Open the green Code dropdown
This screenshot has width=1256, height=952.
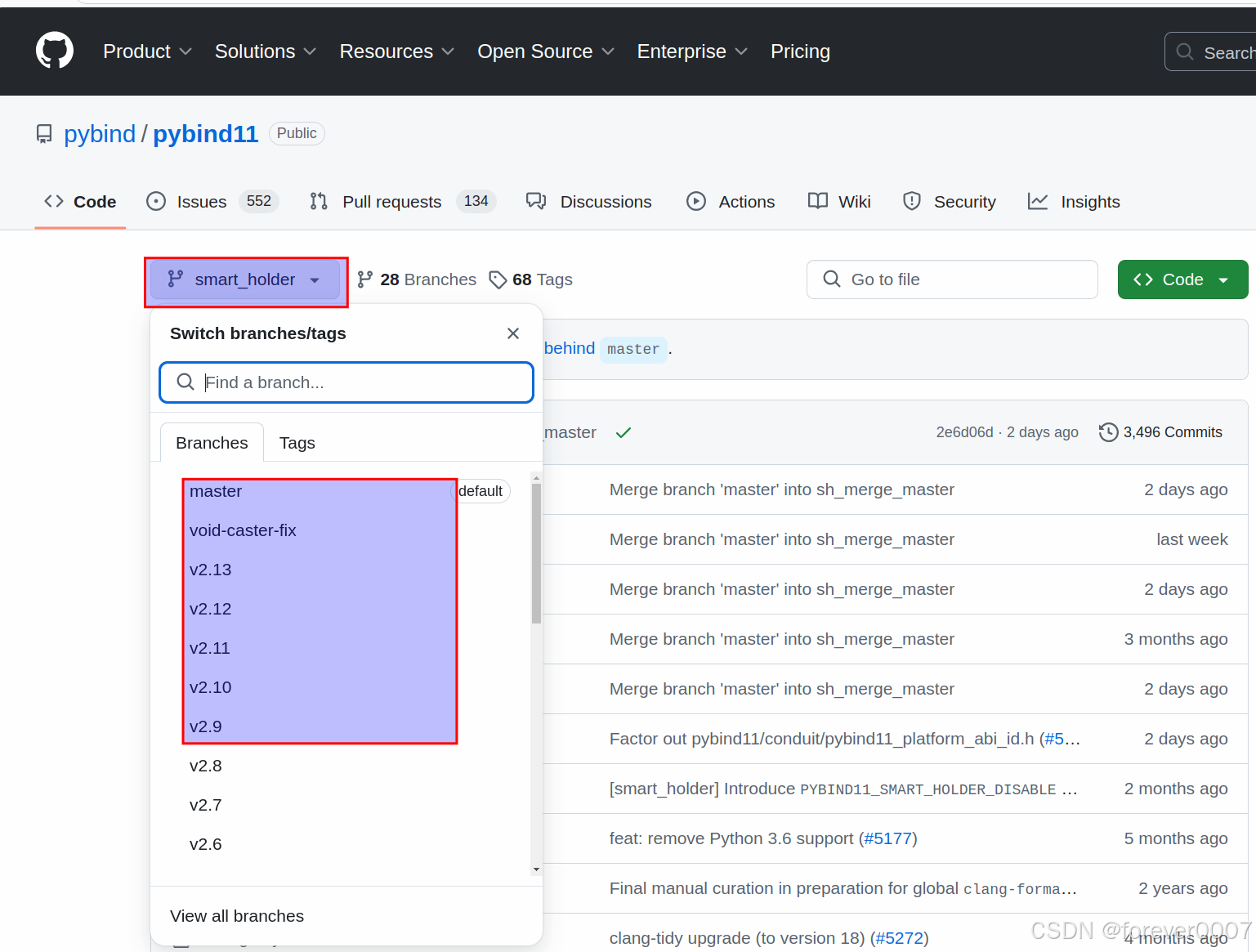1182,279
